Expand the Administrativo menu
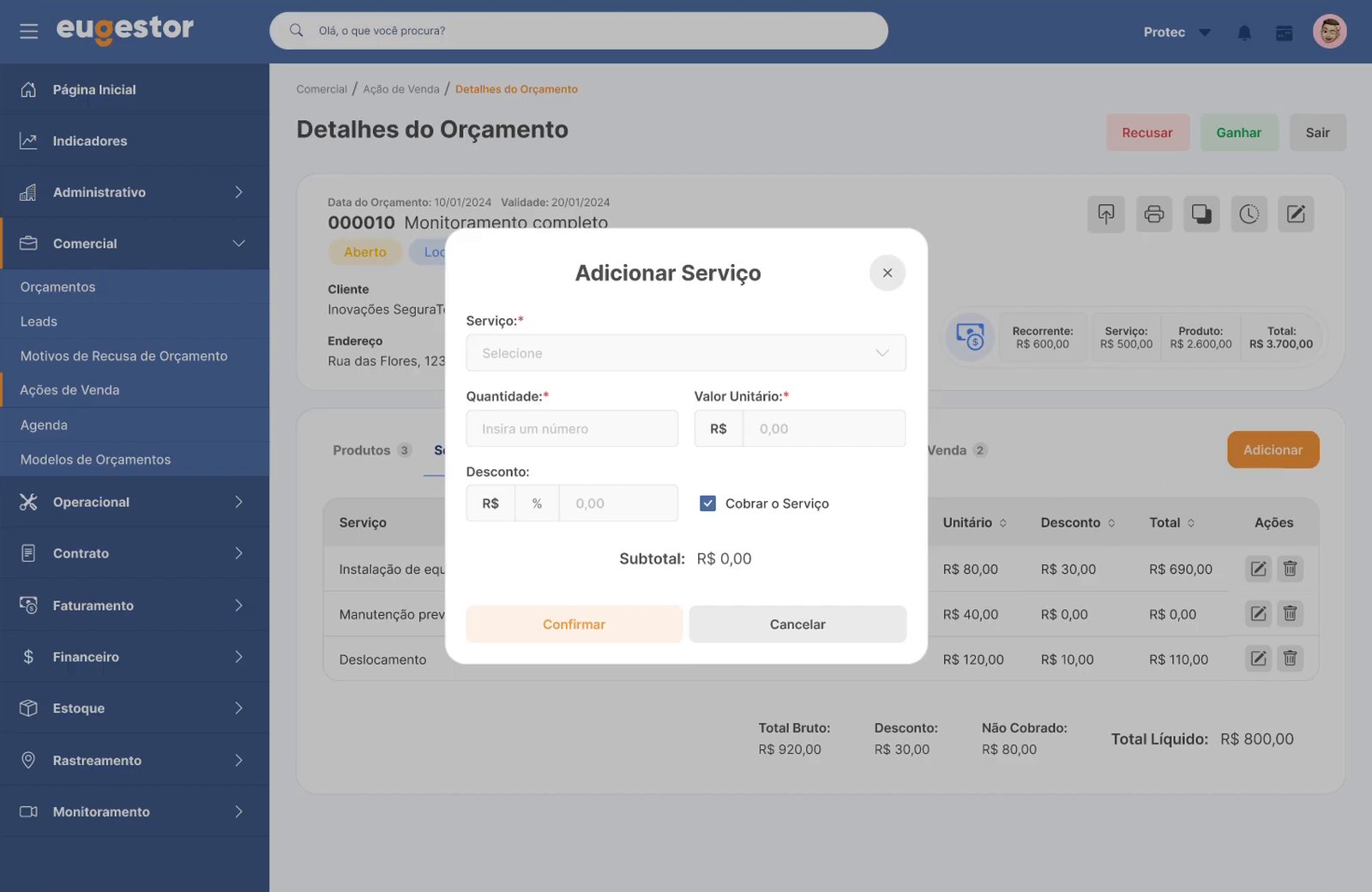The image size is (1372, 892). [x=135, y=192]
